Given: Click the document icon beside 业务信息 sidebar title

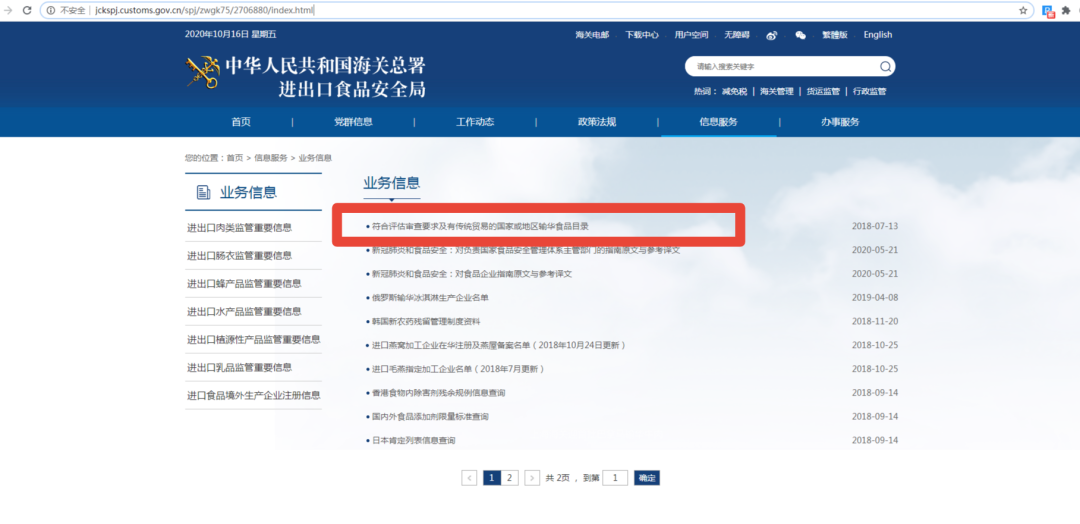Looking at the screenshot, I should pos(203,192).
